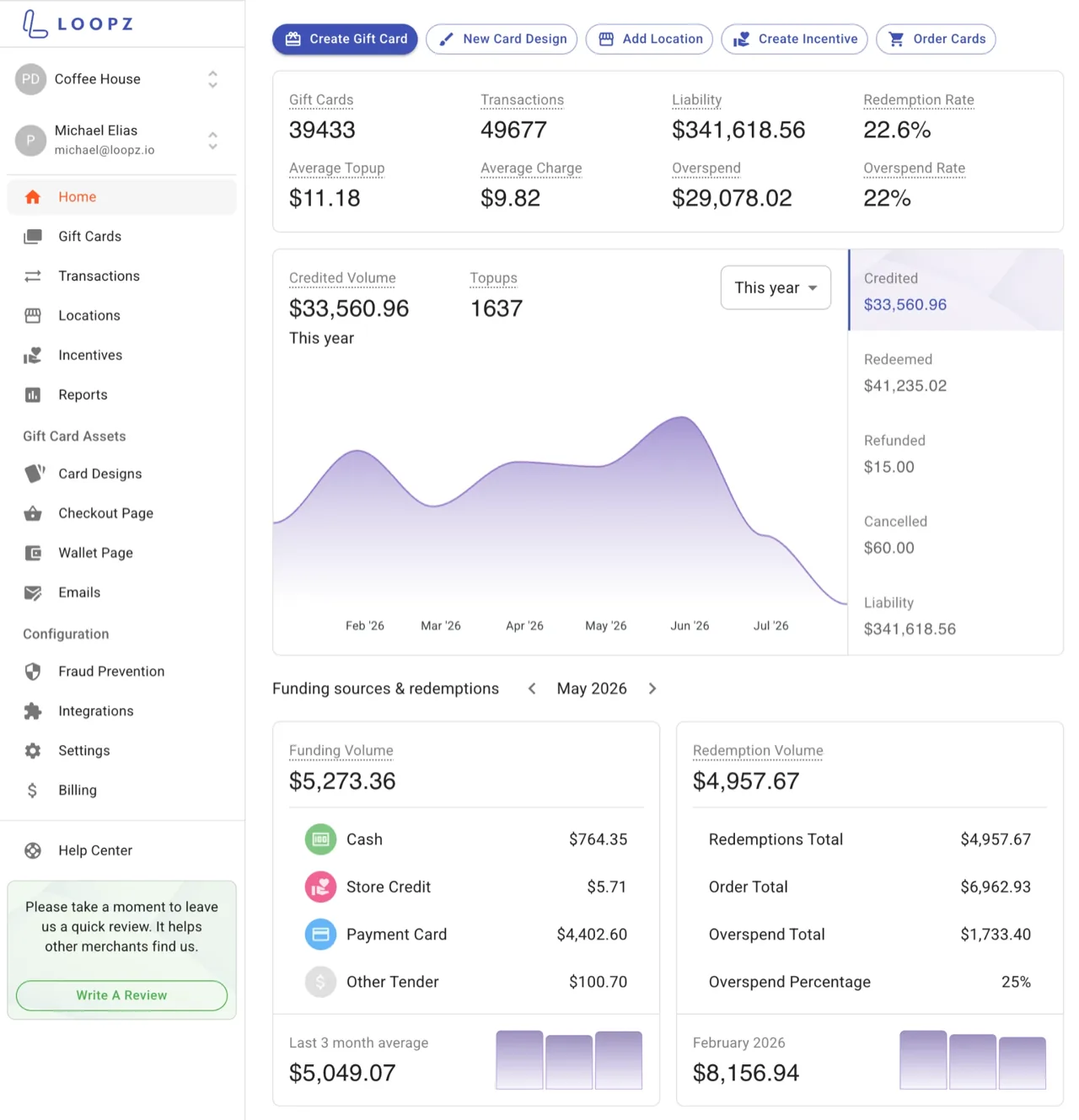Image resolution: width=1079 pixels, height=1120 pixels.
Task: Click the Emails envelope icon
Action: pyautogui.click(x=33, y=592)
